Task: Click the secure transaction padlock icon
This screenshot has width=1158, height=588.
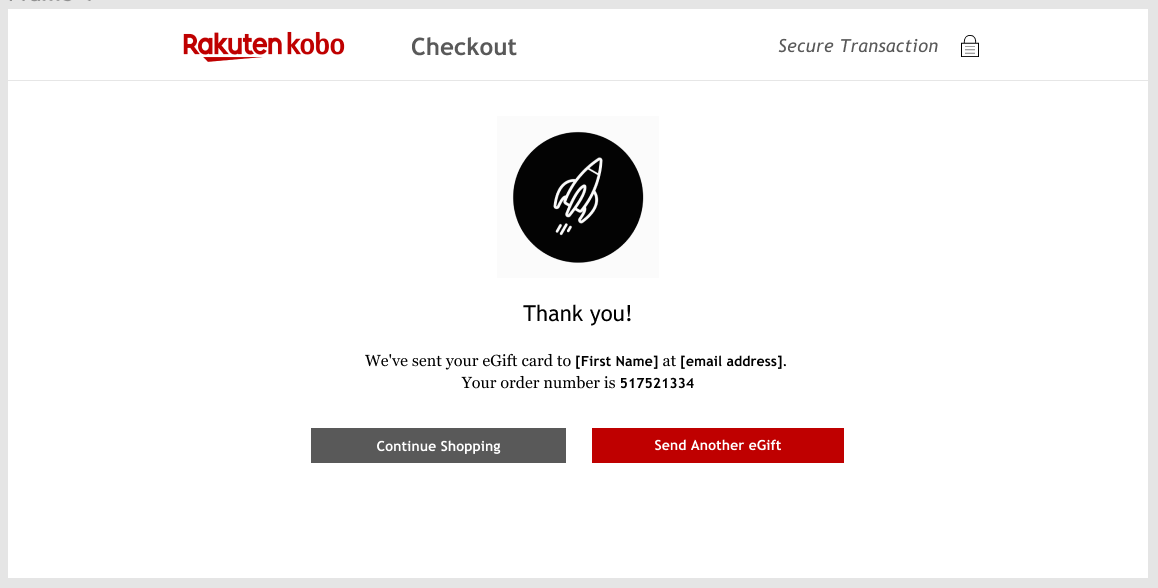Action: pyautogui.click(x=969, y=46)
